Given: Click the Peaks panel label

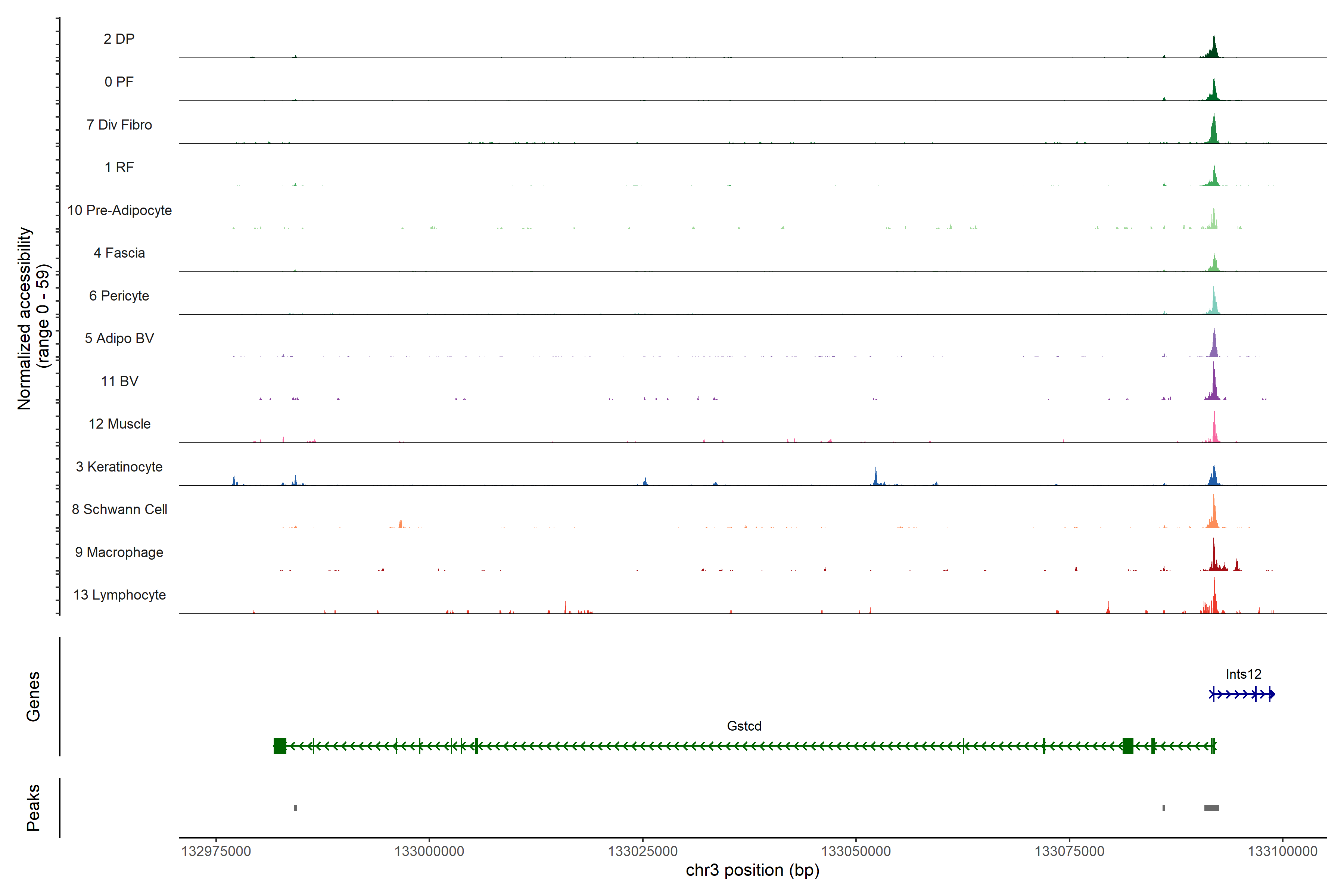Looking at the screenshot, I should [33, 808].
